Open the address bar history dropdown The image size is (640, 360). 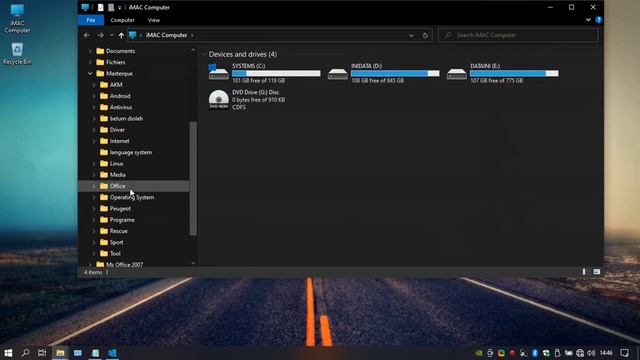click(x=411, y=36)
